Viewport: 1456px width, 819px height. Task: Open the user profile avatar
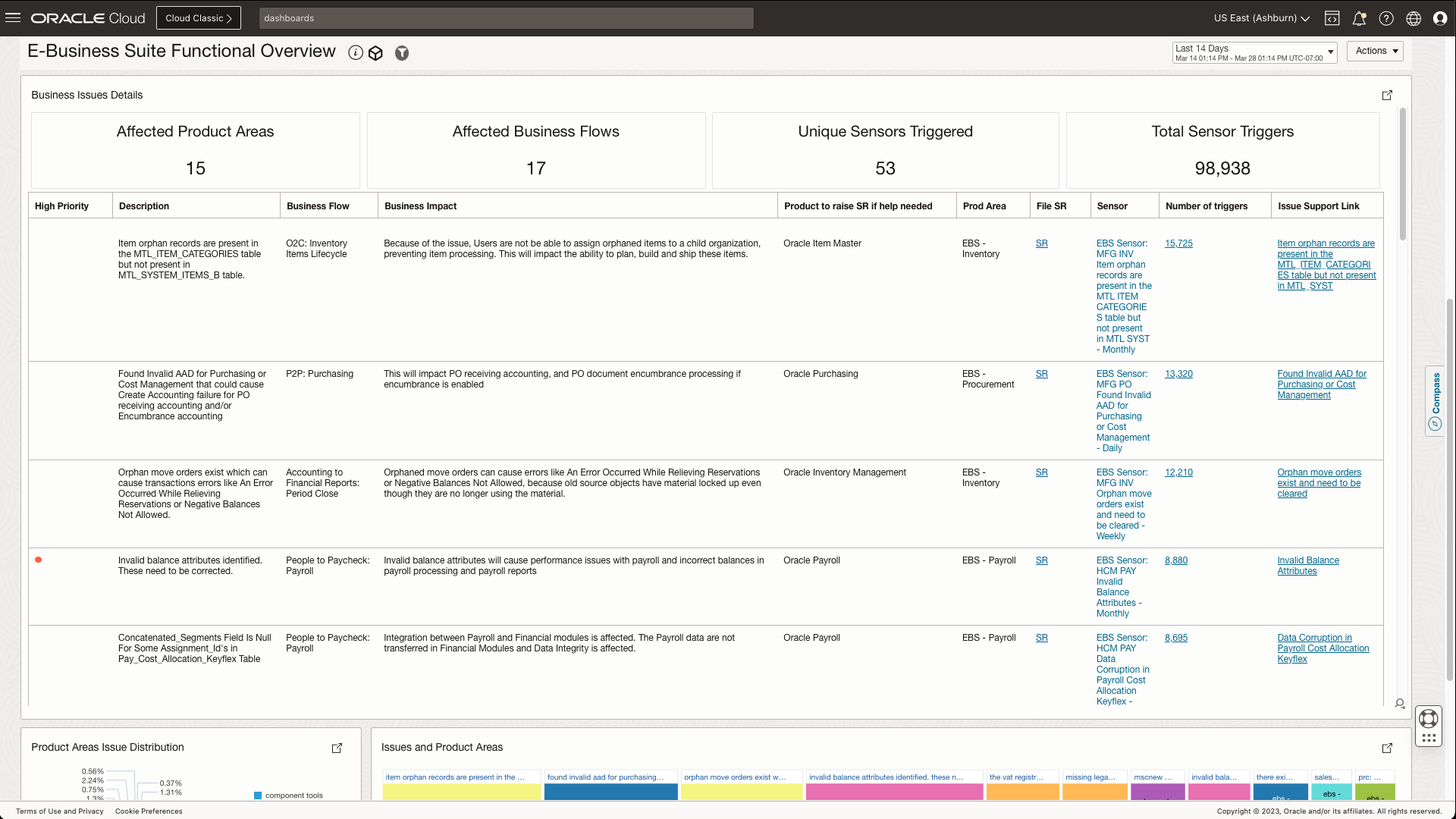point(1440,18)
